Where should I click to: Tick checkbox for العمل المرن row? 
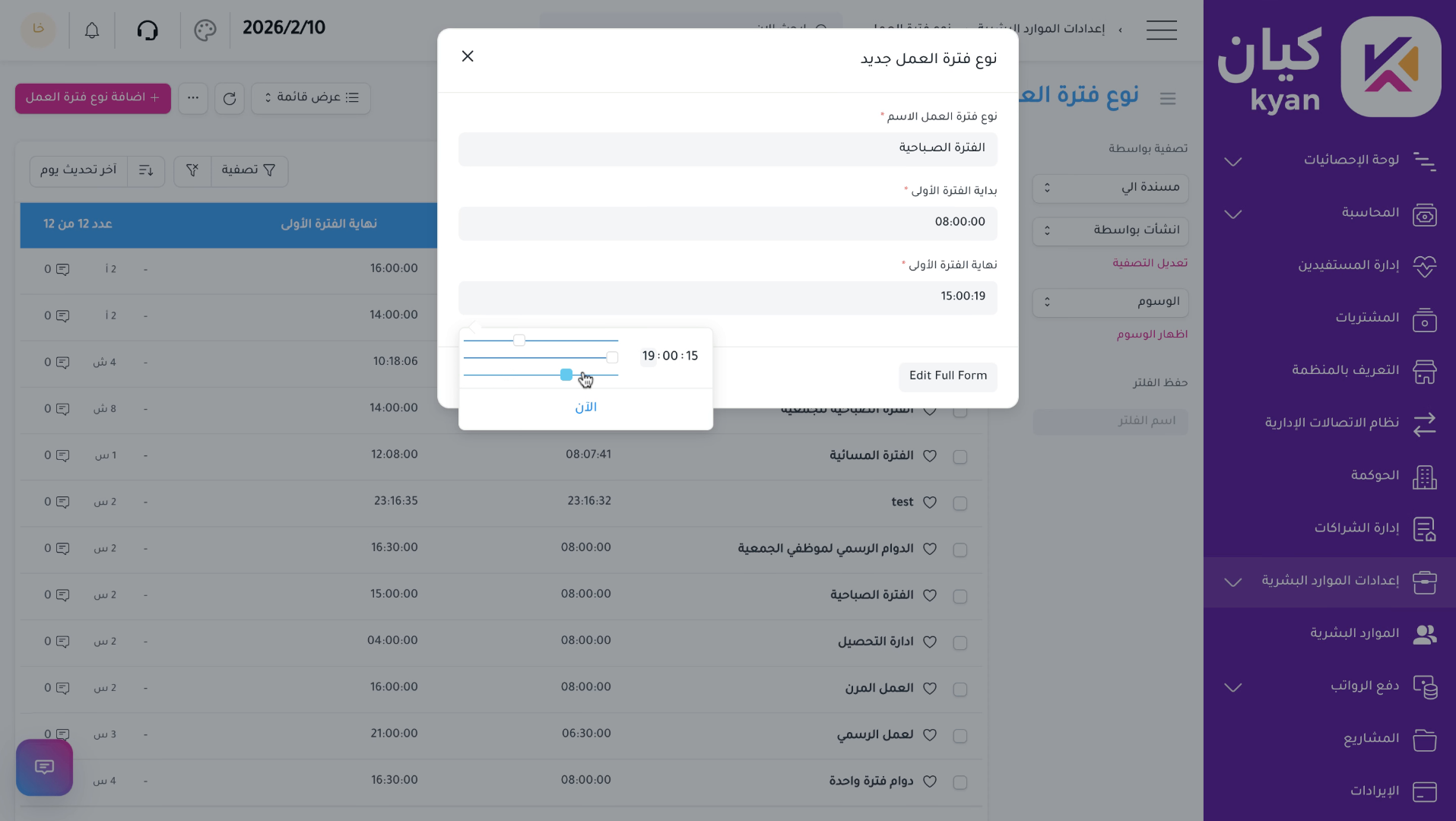coord(960,689)
